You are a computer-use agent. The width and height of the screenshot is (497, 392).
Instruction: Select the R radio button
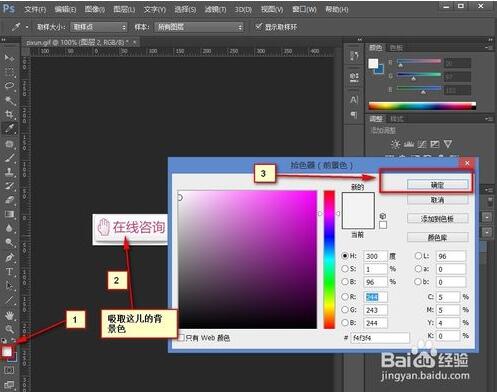coord(345,297)
